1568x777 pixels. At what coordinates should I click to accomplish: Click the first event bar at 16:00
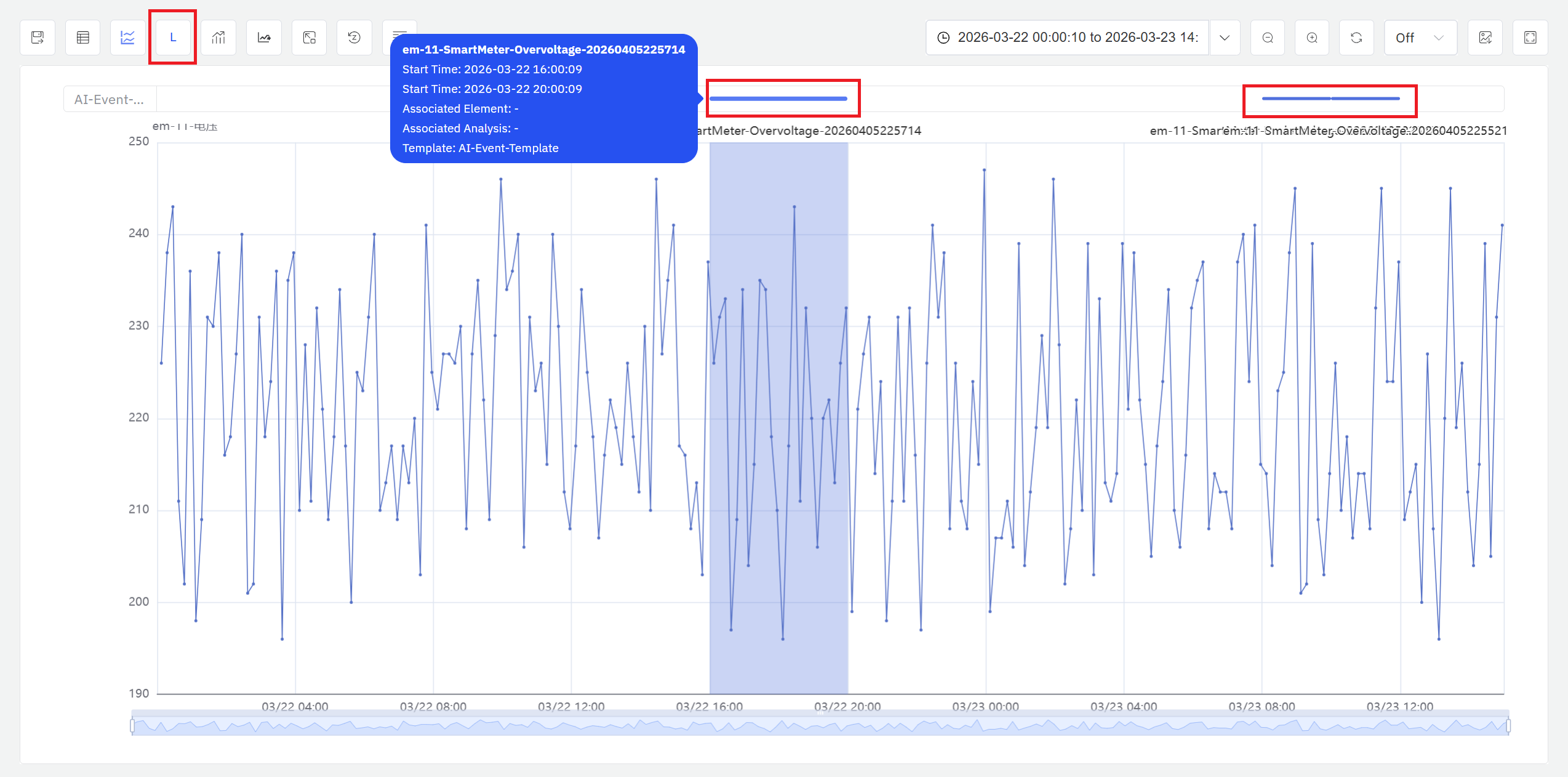point(778,99)
